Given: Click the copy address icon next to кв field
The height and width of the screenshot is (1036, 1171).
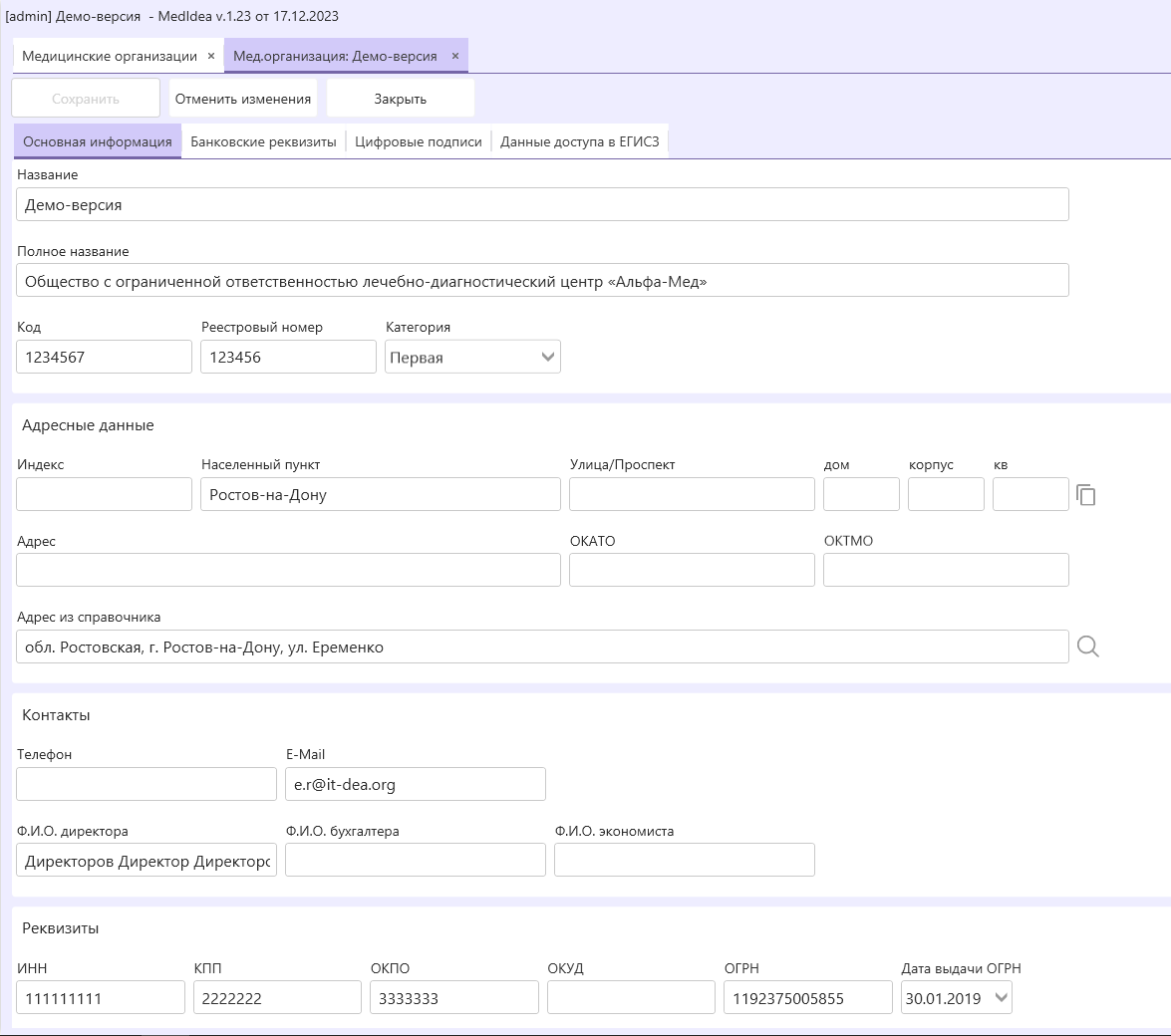Looking at the screenshot, I should (x=1086, y=495).
